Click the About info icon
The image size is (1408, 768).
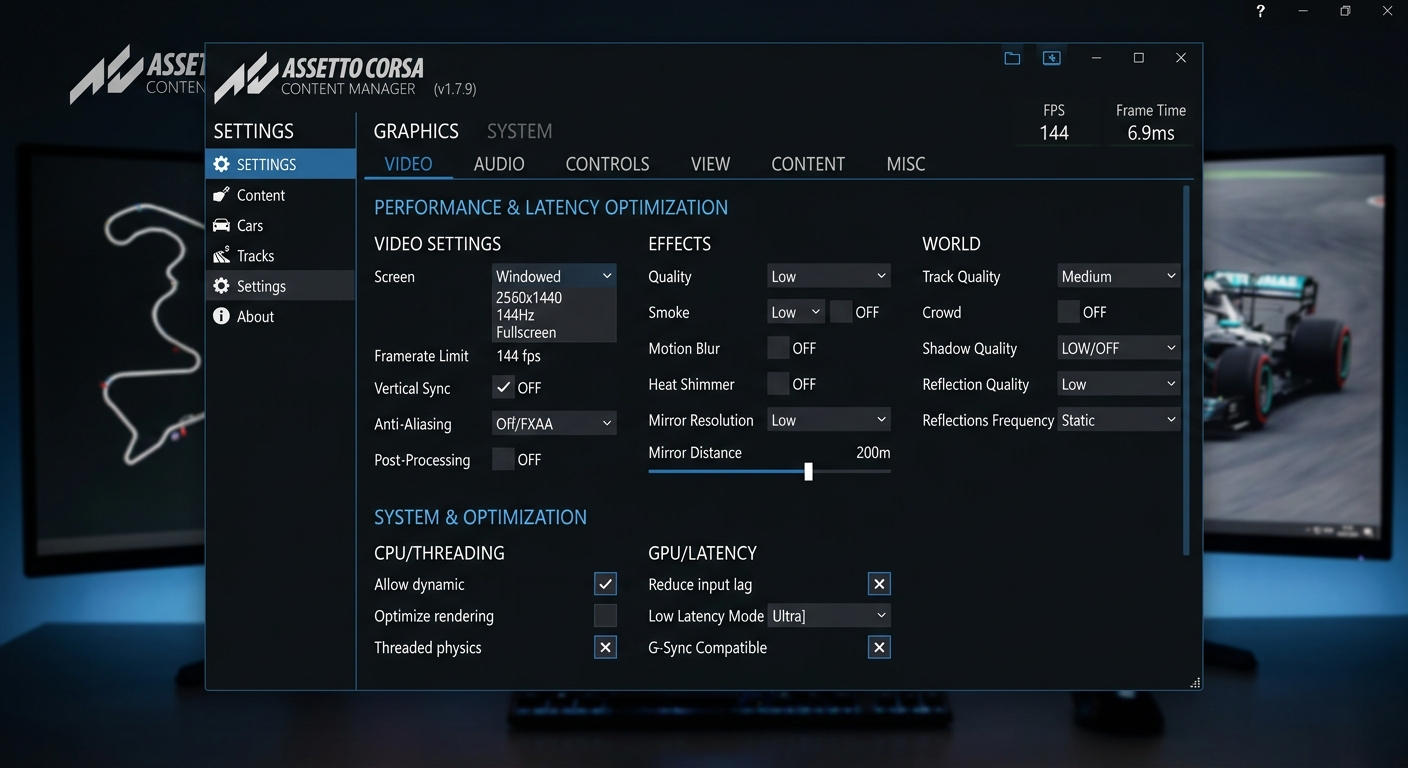(x=222, y=316)
